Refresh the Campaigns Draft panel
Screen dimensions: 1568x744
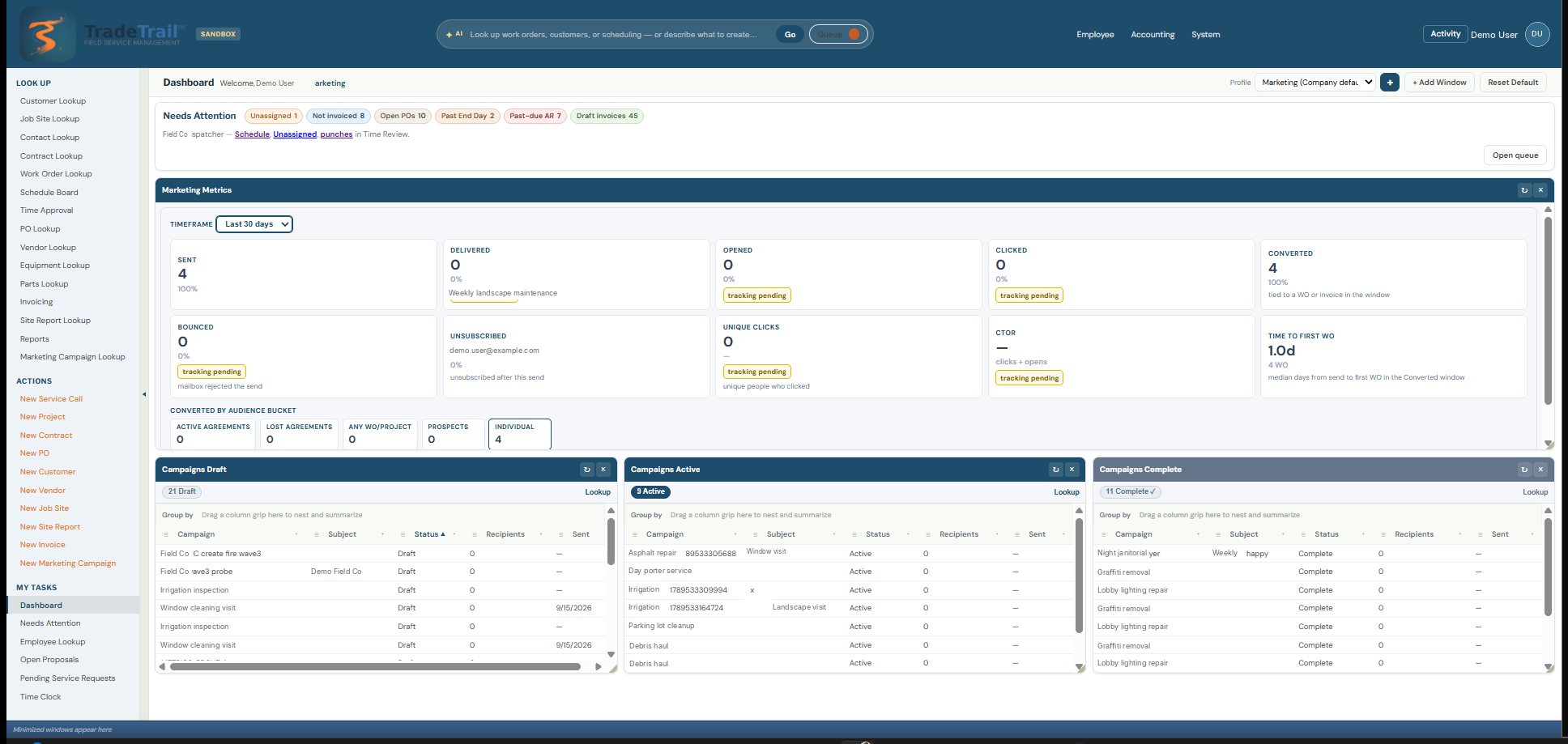(x=587, y=470)
